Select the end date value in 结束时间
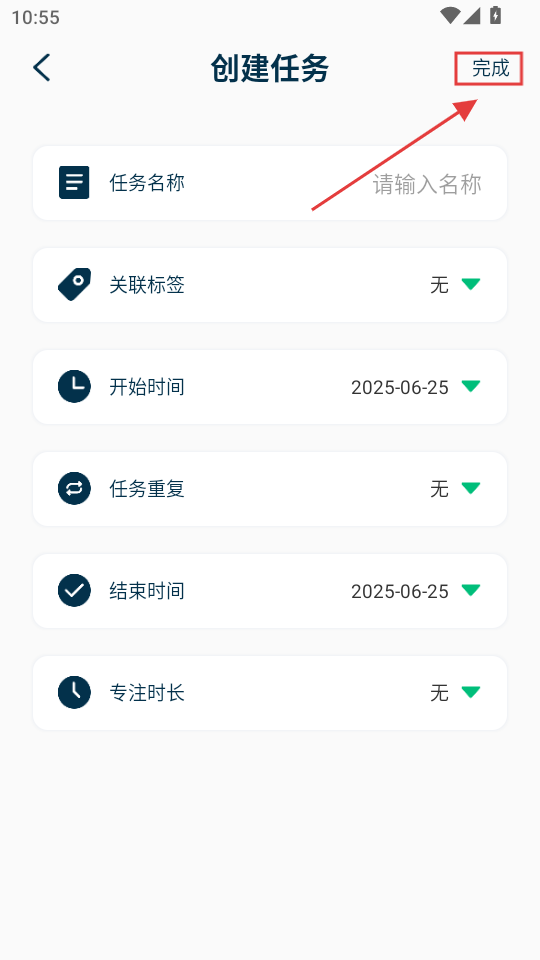The image size is (540, 960). [x=400, y=591]
